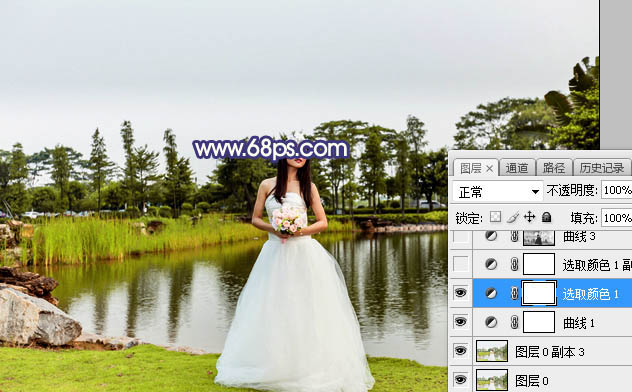This screenshot has height=392, width=632.
Task: Click the lock all padlock icon
Action: coord(547,217)
